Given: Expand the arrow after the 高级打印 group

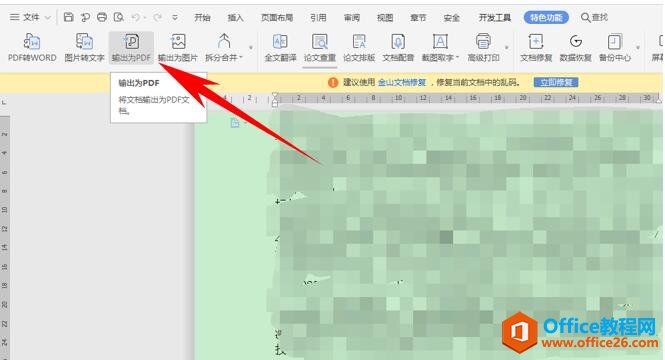Looking at the screenshot, I should click(x=506, y=47).
